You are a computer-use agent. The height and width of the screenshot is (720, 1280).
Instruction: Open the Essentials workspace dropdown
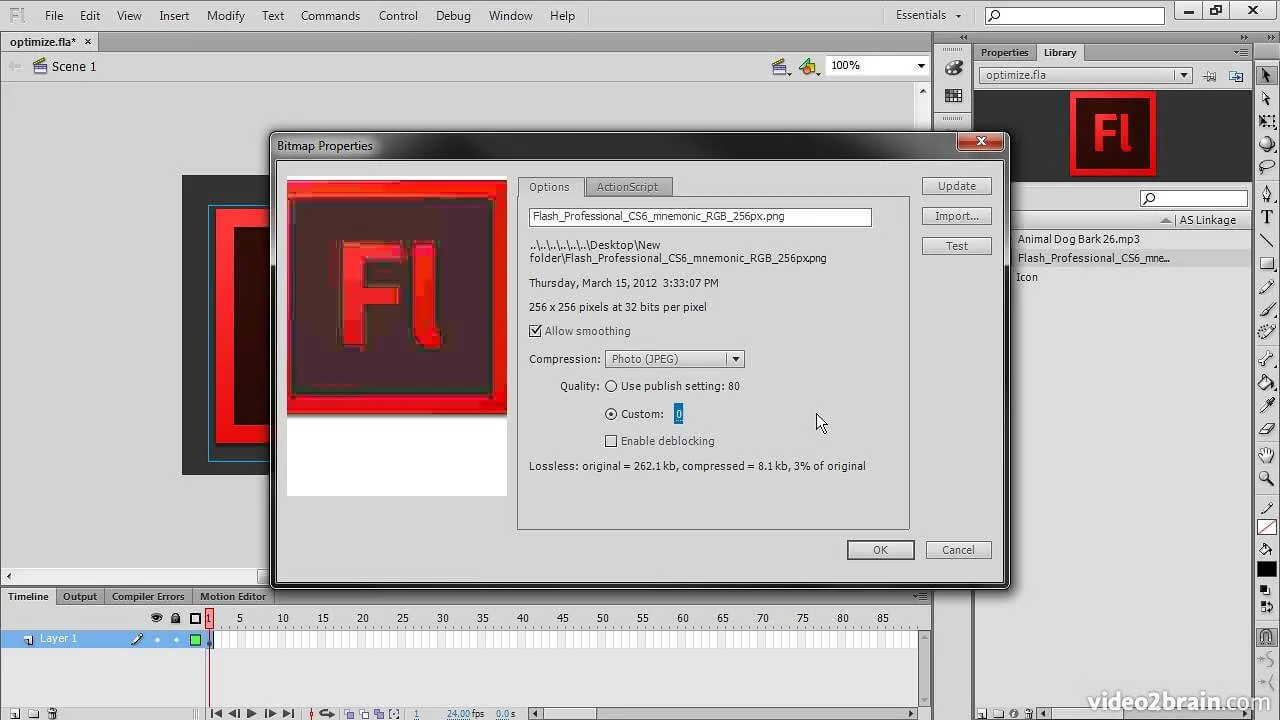[929, 15]
